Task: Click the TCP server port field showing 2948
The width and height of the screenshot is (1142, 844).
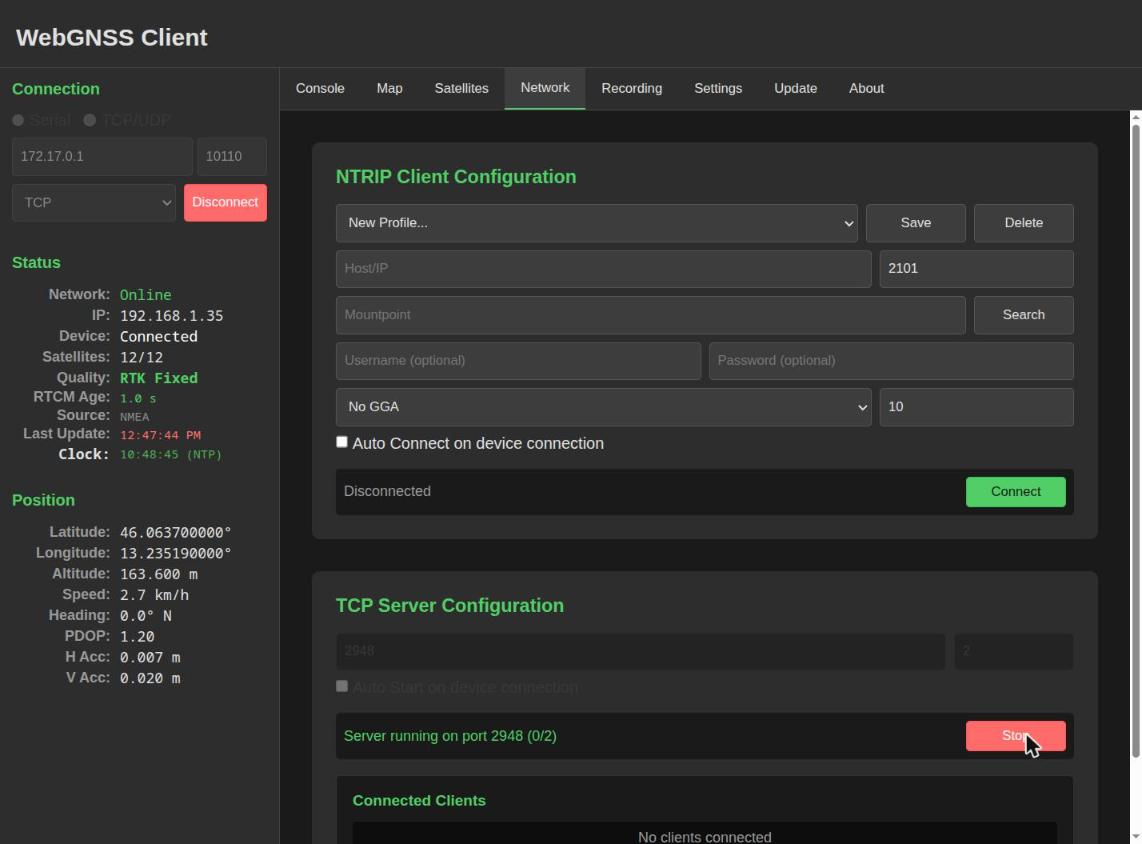Action: pyautogui.click(x=640, y=651)
